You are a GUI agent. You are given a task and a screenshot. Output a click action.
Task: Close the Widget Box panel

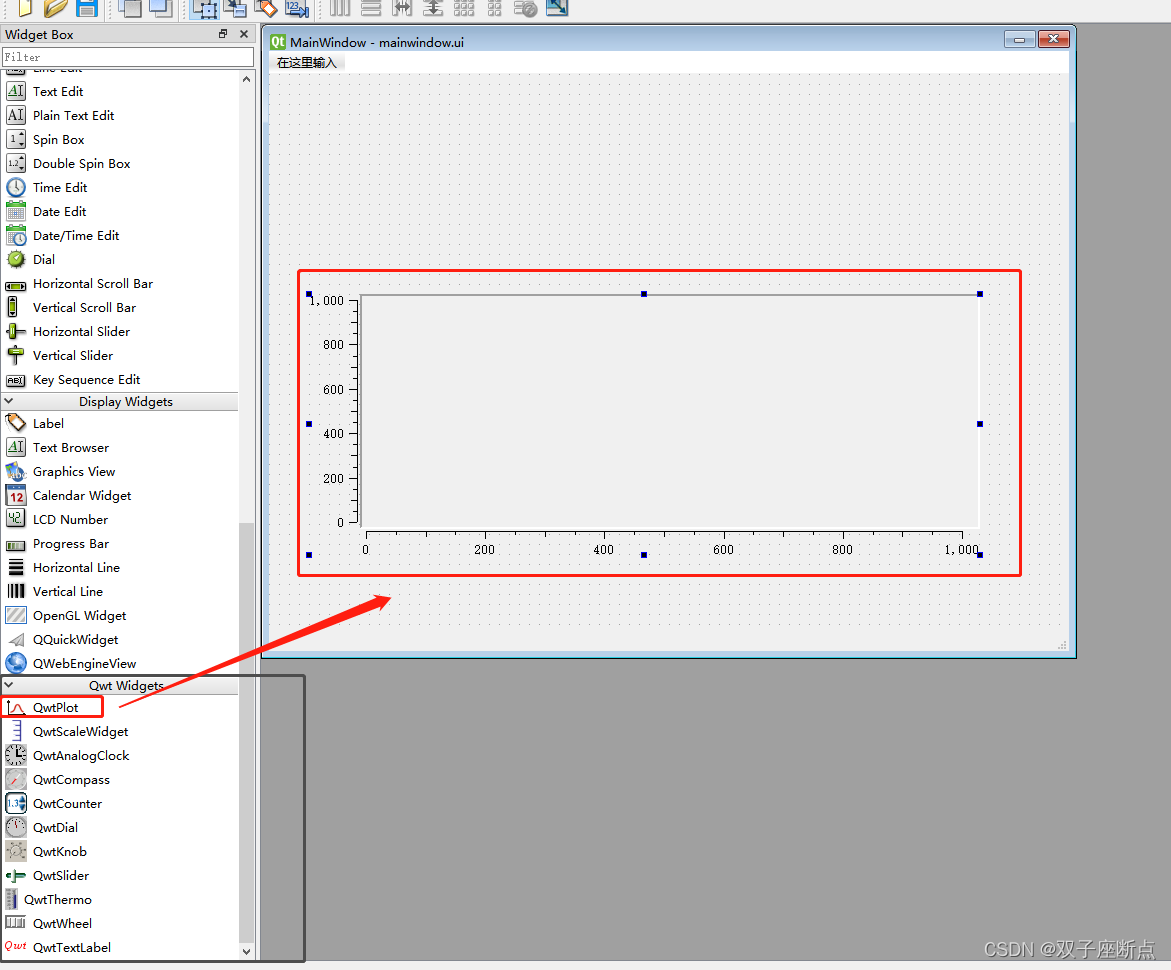(243, 34)
